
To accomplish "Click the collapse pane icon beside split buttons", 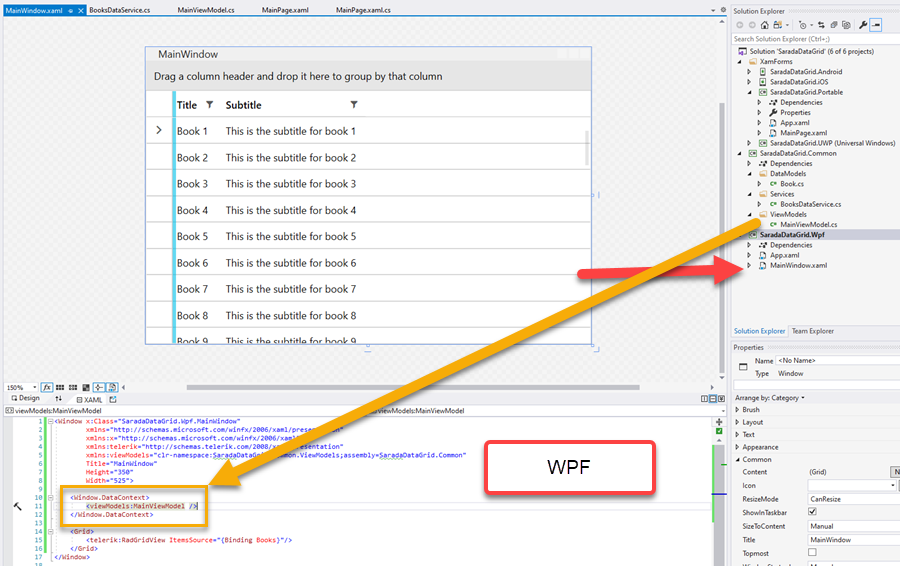I will coord(721,399).
